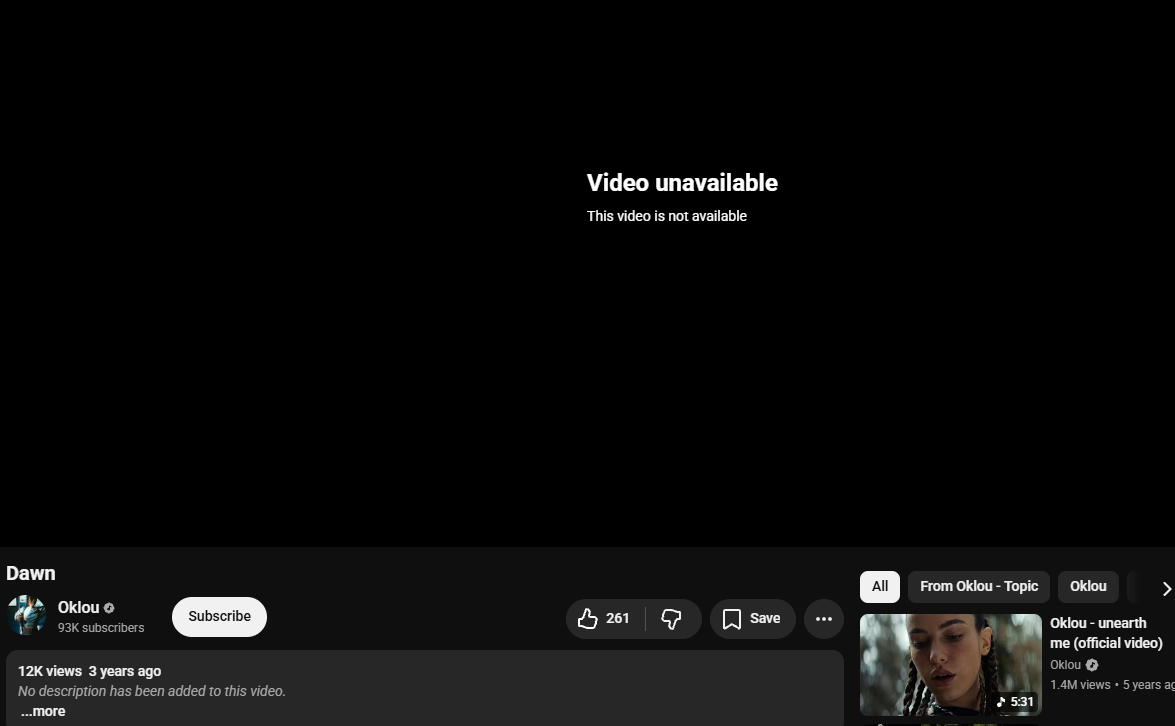Click the verified badge beside Oklou channel name
This screenshot has height=726, width=1175.
[109, 608]
